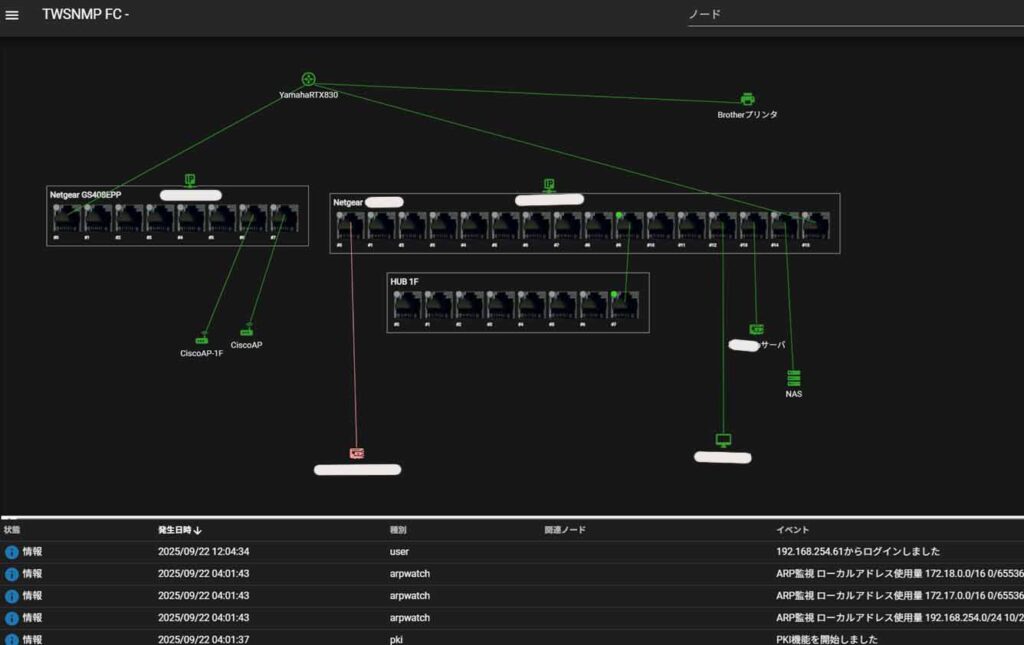Click the ノード search field
Image resolution: width=1024 pixels, height=645 pixels.
(850, 14)
